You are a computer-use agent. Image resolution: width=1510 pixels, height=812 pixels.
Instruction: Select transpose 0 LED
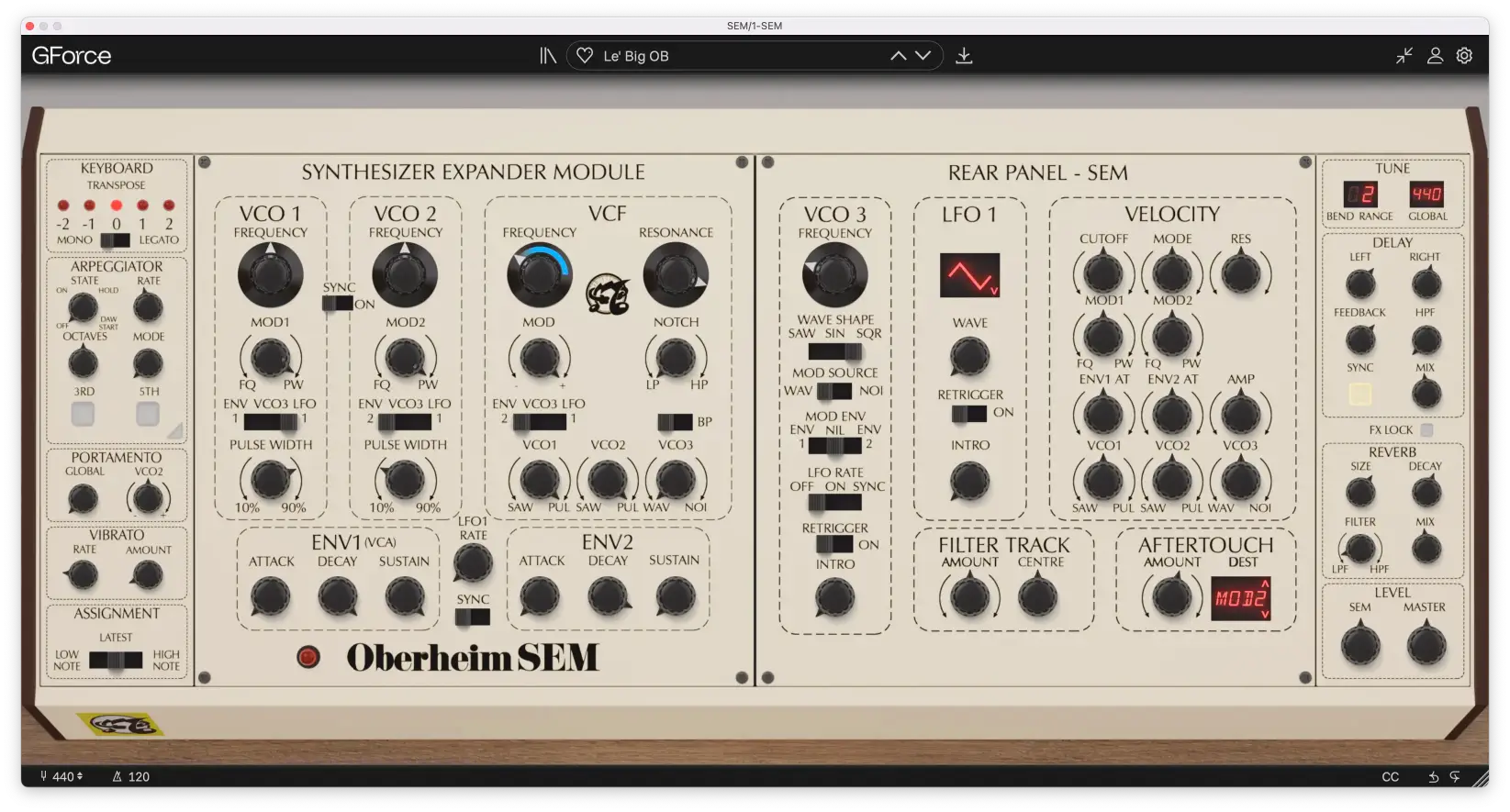pyautogui.click(x=116, y=206)
